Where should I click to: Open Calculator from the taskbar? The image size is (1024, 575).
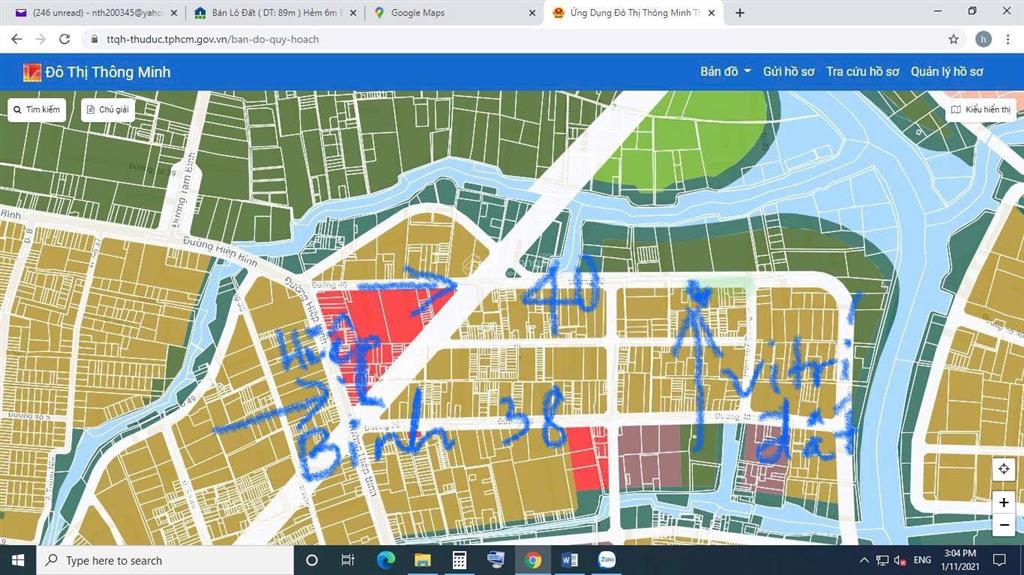point(459,560)
